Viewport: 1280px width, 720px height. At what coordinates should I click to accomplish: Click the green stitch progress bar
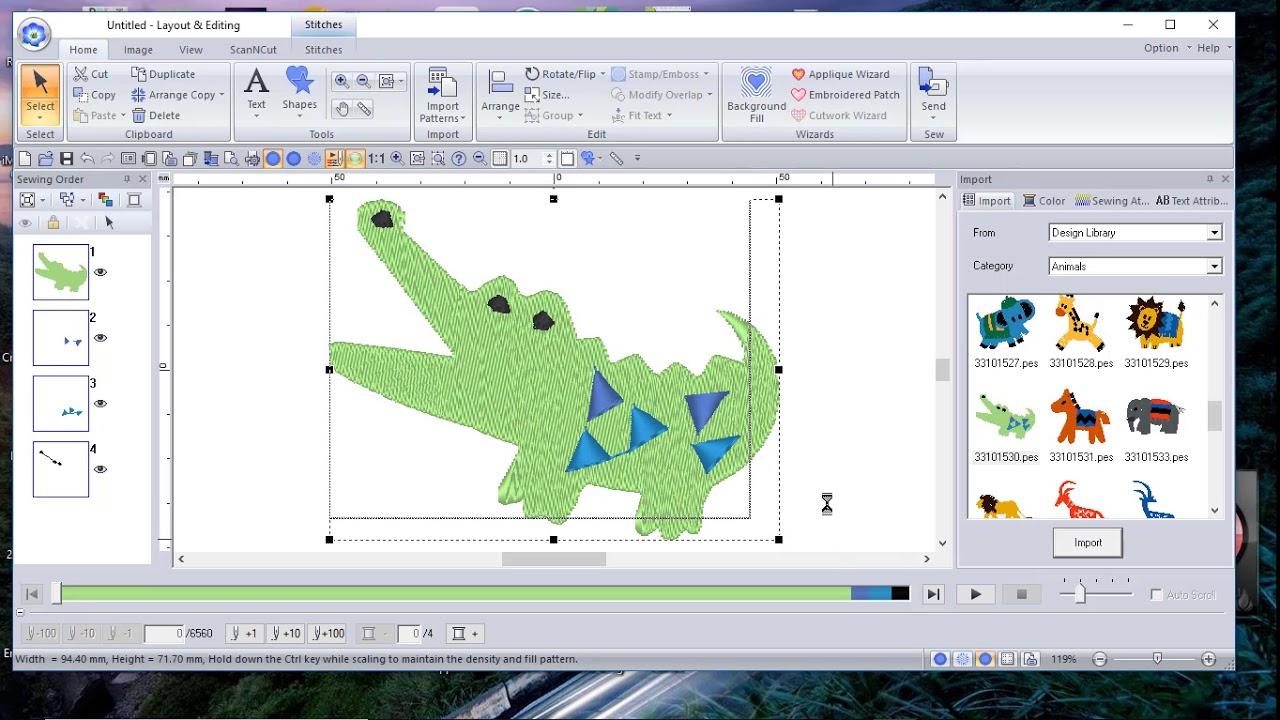click(455, 594)
